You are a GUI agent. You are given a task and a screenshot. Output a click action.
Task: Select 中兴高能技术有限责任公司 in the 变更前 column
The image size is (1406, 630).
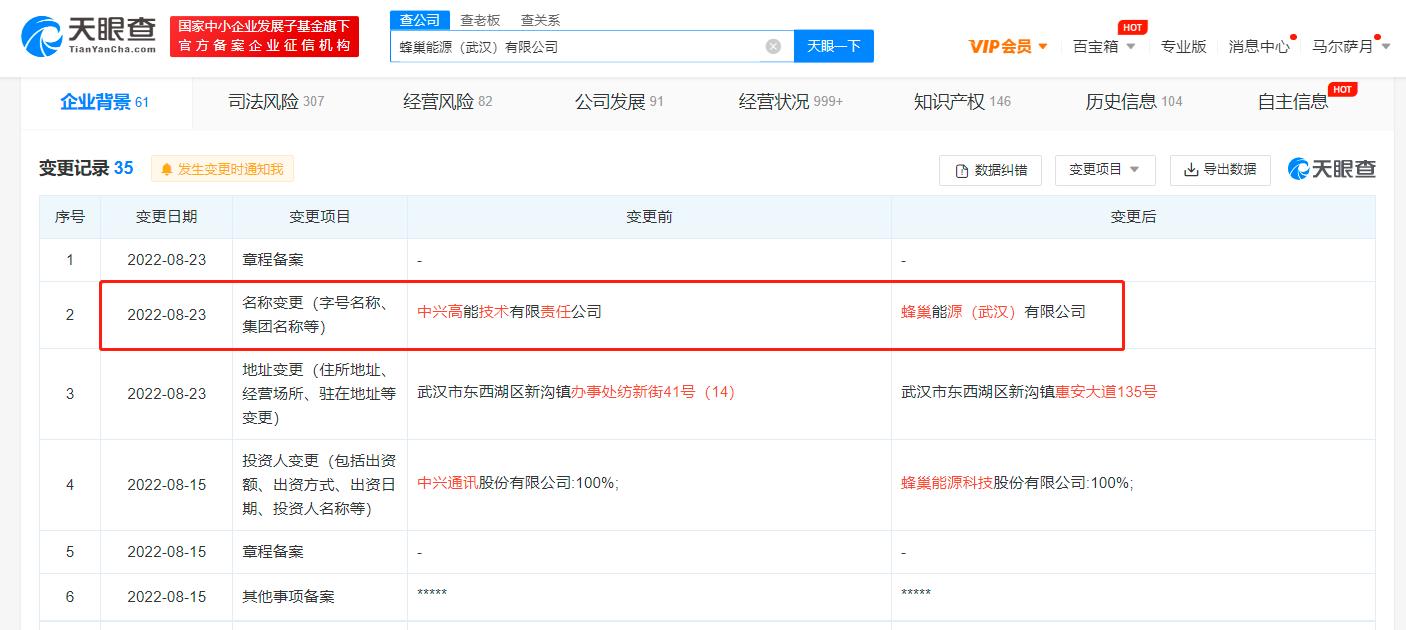tap(509, 312)
